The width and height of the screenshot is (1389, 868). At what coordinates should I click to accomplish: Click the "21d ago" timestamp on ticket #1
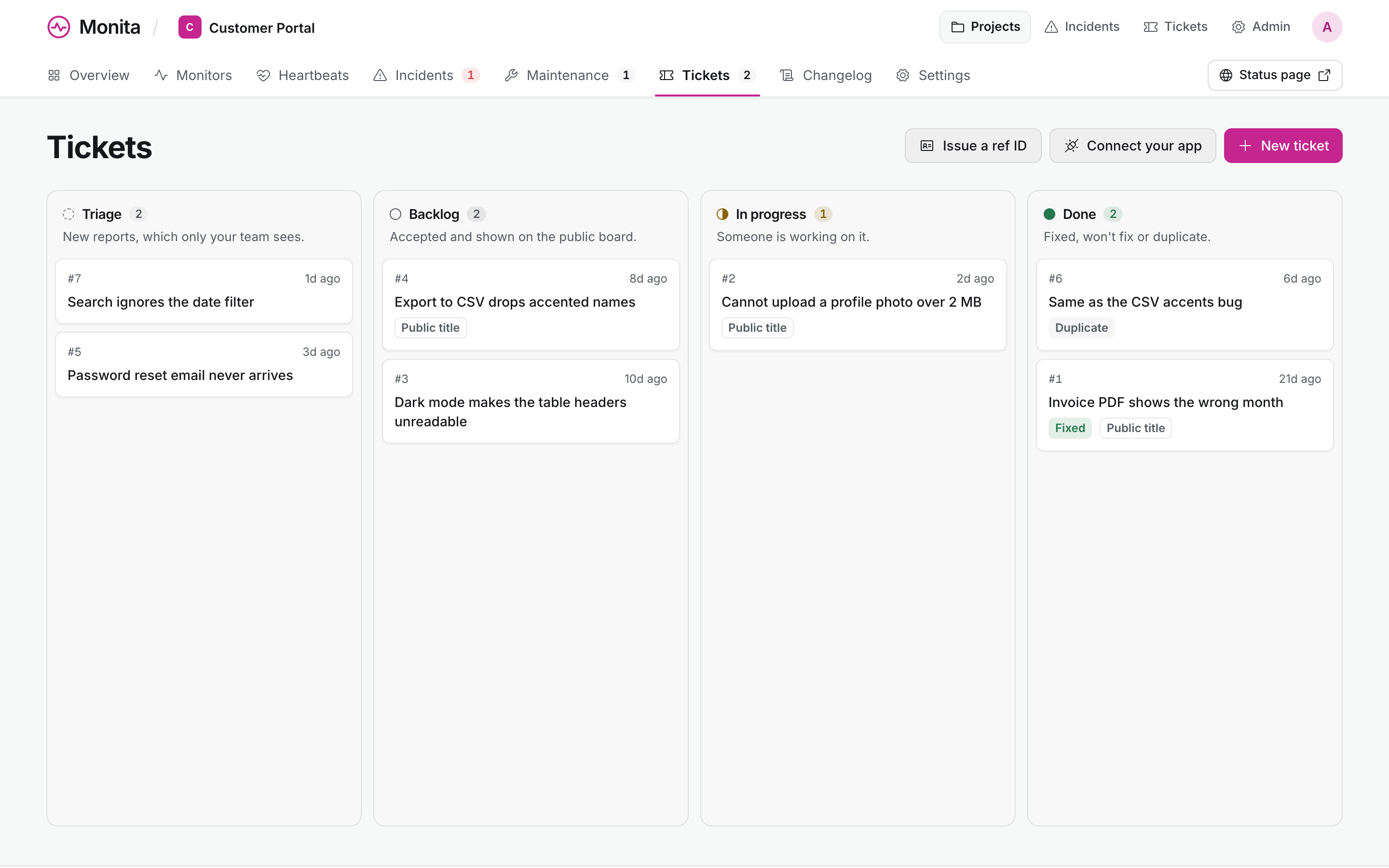[1299, 379]
